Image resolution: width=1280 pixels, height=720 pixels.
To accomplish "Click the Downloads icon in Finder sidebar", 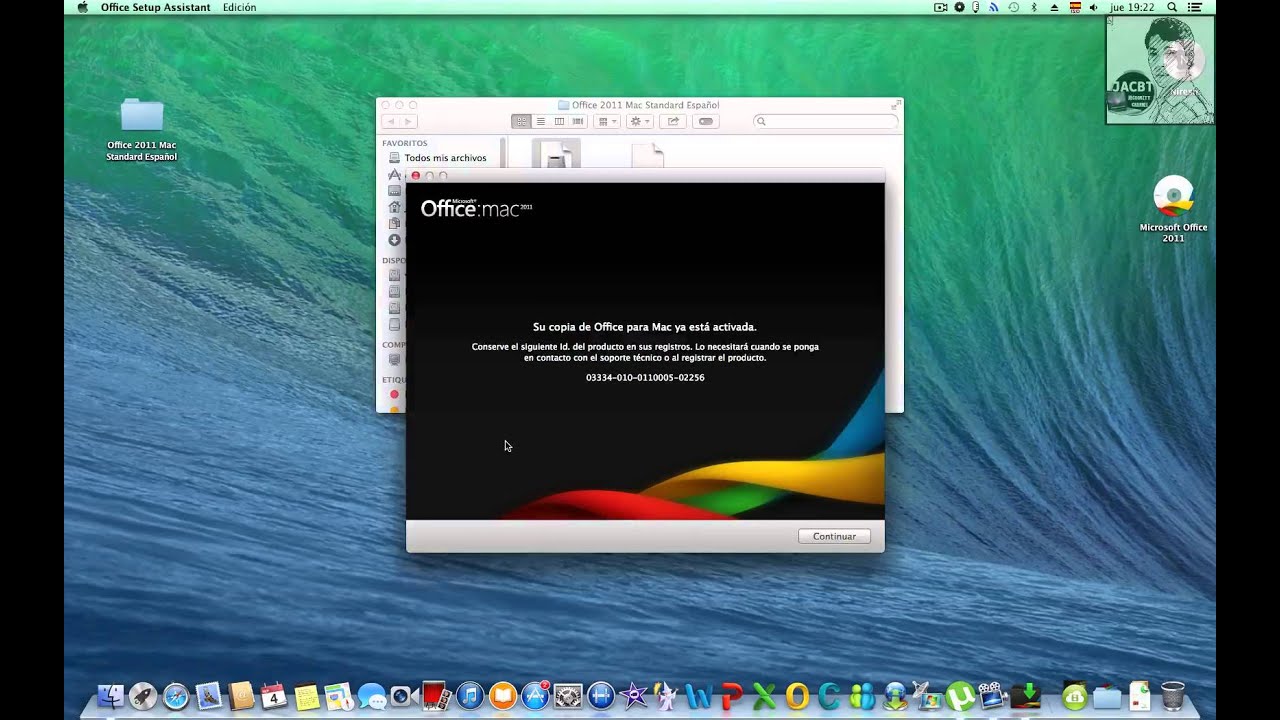I will coord(394,240).
